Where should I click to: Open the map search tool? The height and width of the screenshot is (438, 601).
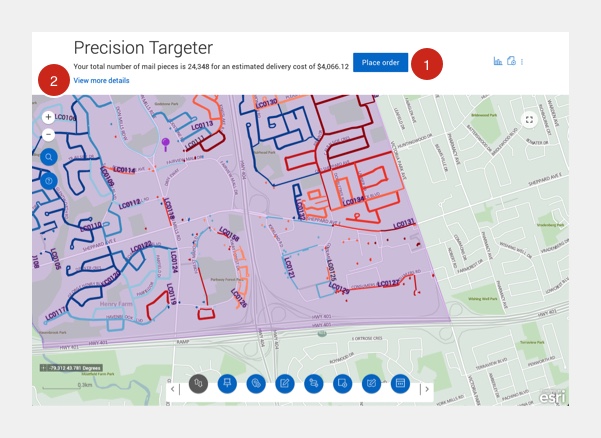point(49,157)
